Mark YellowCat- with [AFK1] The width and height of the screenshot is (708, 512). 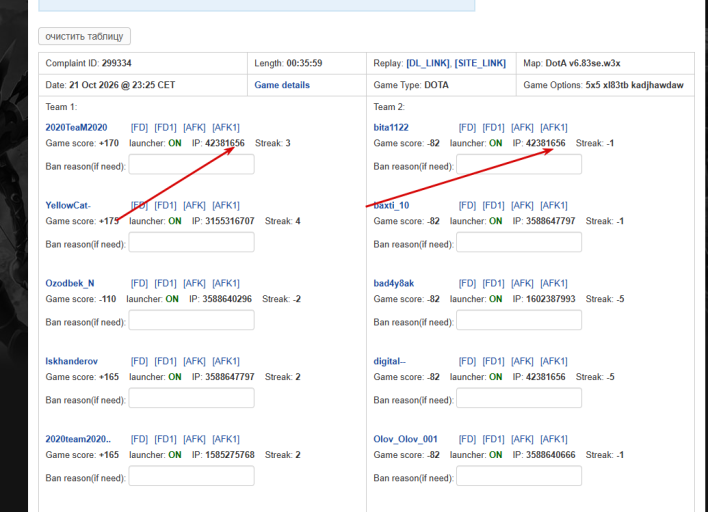point(226,205)
